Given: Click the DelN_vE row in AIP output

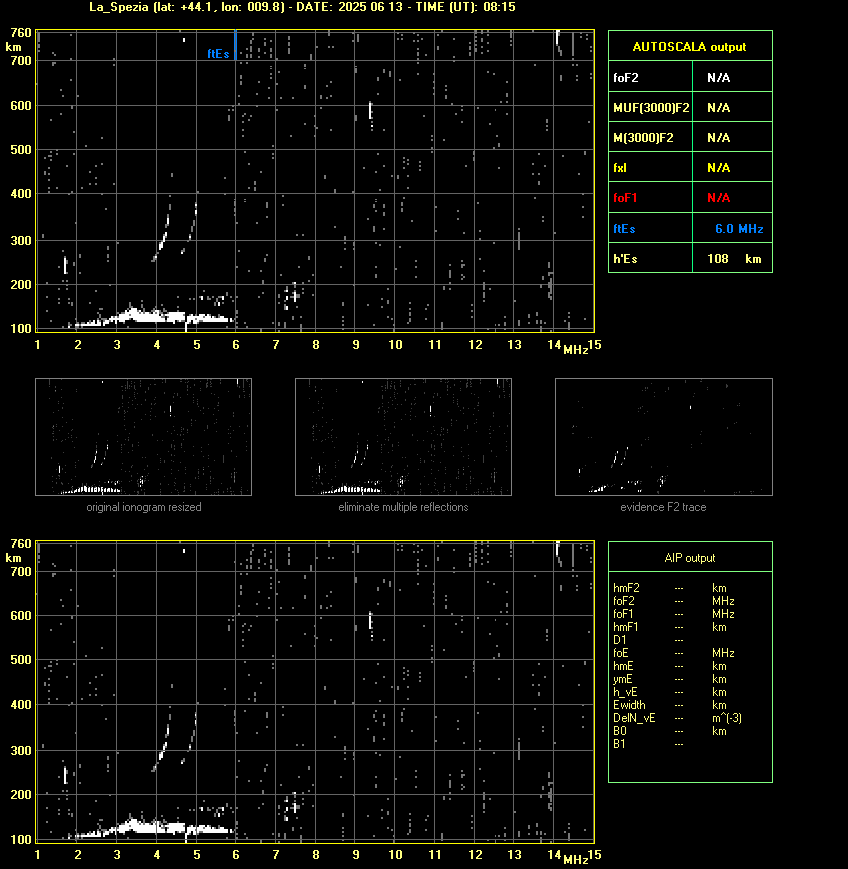Looking at the screenshot, I should [677, 718].
